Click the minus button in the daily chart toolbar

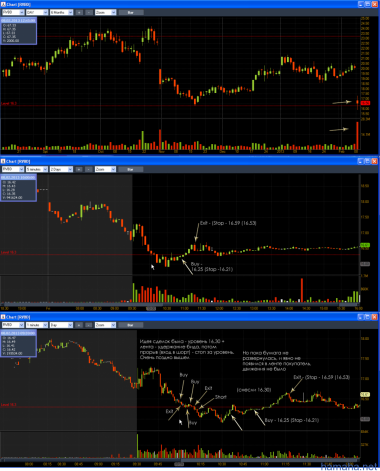(89, 12)
